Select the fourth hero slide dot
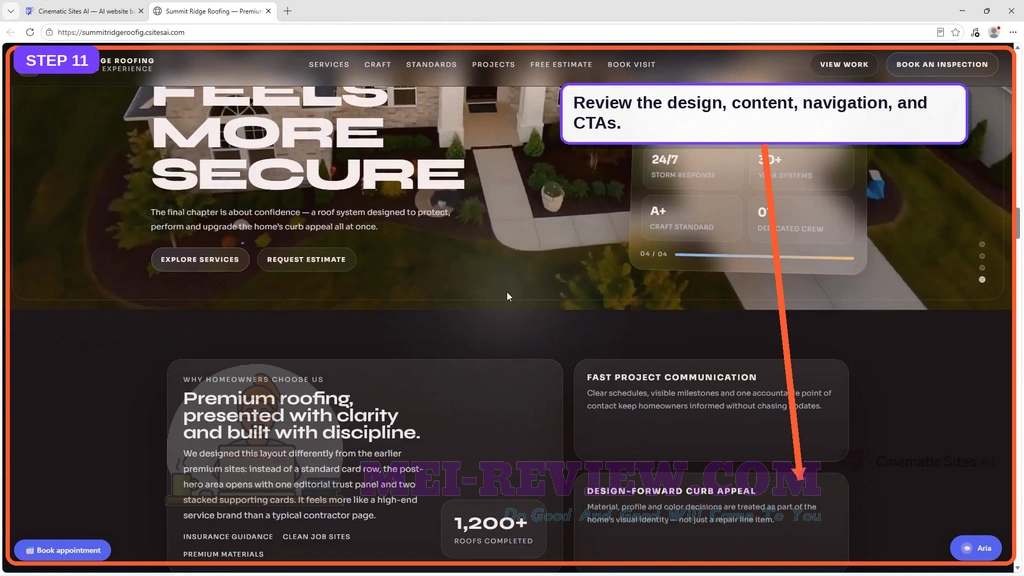Viewport: 1024px width, 576px height. coord(982,280)
